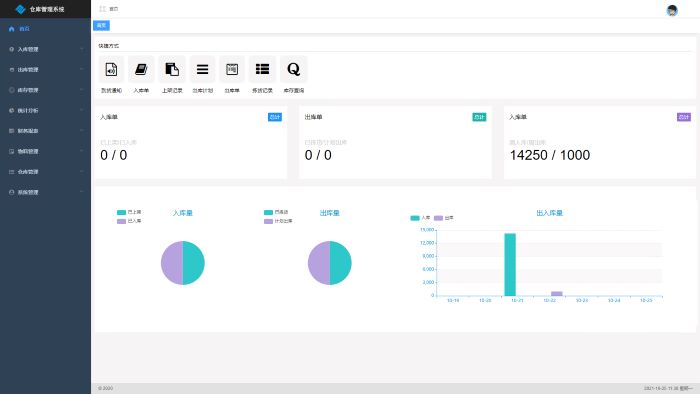This screenshot has width=700, height=394.
Task: Open the 上架记录 paste-clipboard shortcut icon
Action: [172, 70]
